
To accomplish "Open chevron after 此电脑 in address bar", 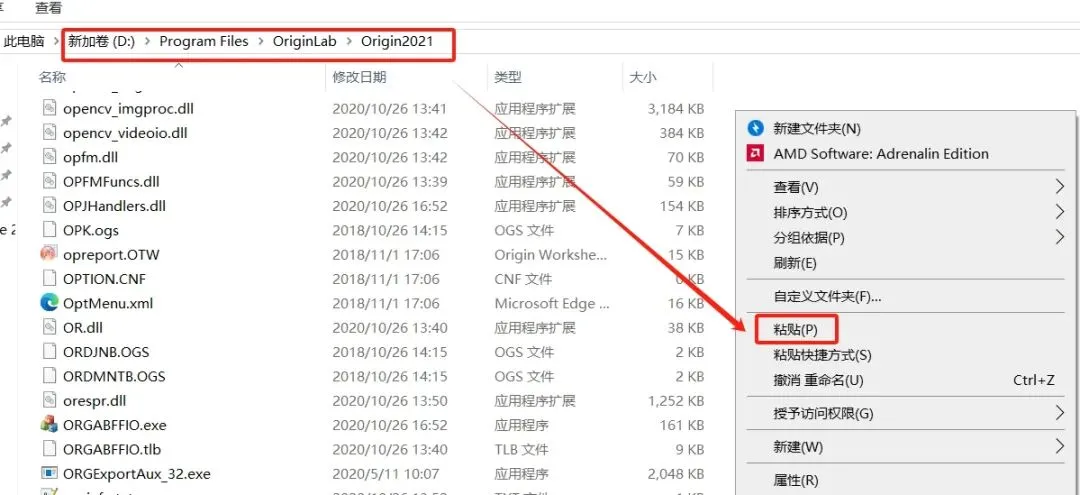I will click(x=56, y=42).
